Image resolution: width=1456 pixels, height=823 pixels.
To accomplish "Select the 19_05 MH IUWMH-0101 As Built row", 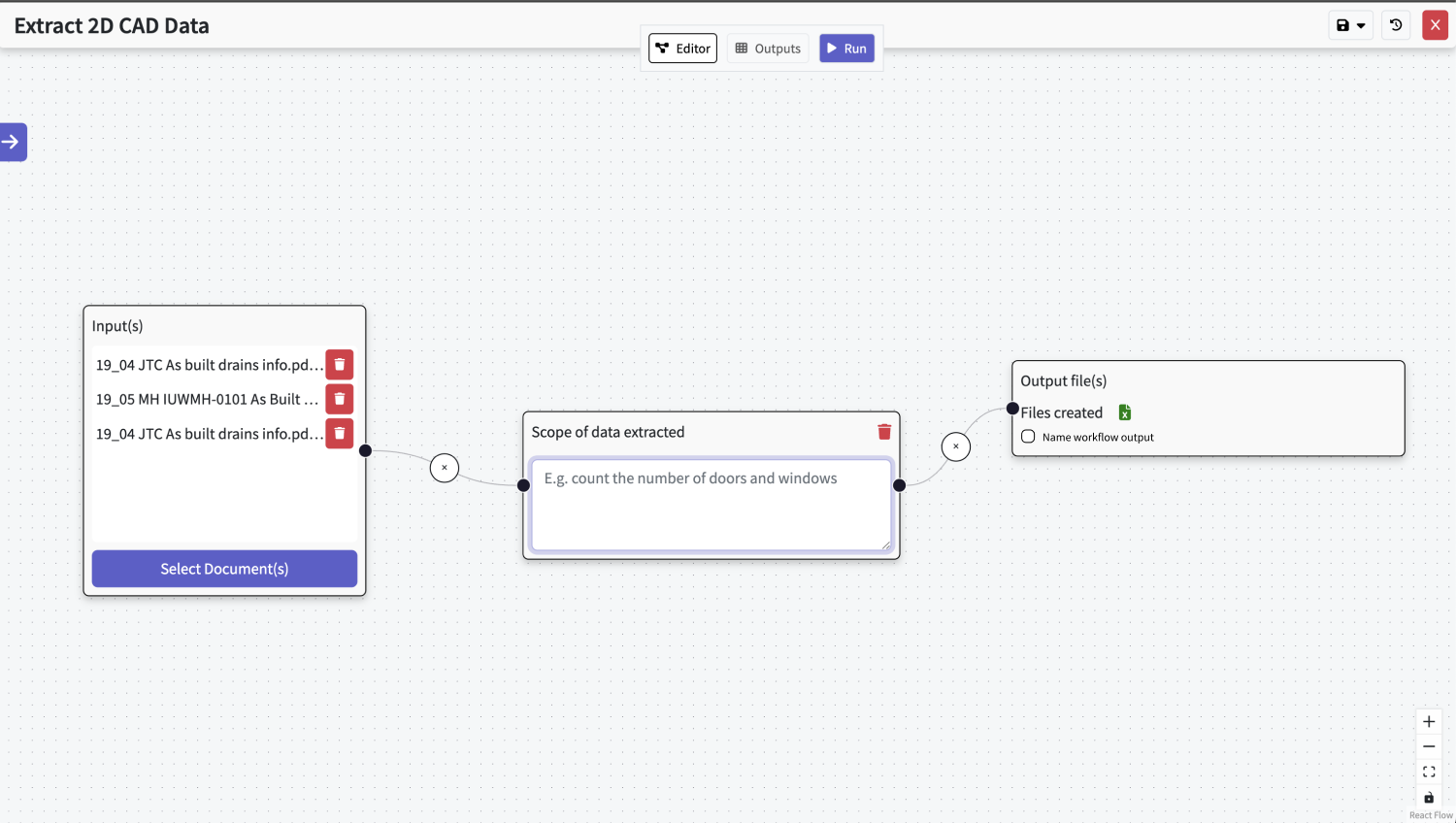I will (x=208, y=399).
